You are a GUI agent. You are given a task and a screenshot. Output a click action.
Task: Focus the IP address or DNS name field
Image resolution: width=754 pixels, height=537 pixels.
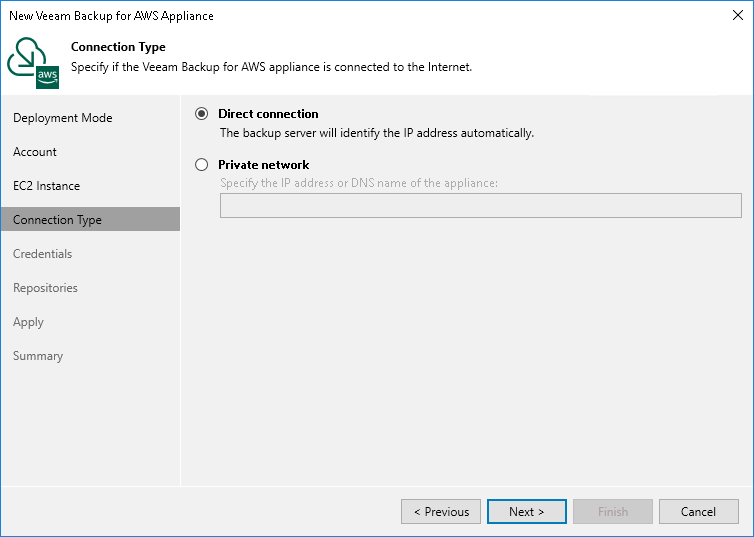click(480, 206)
